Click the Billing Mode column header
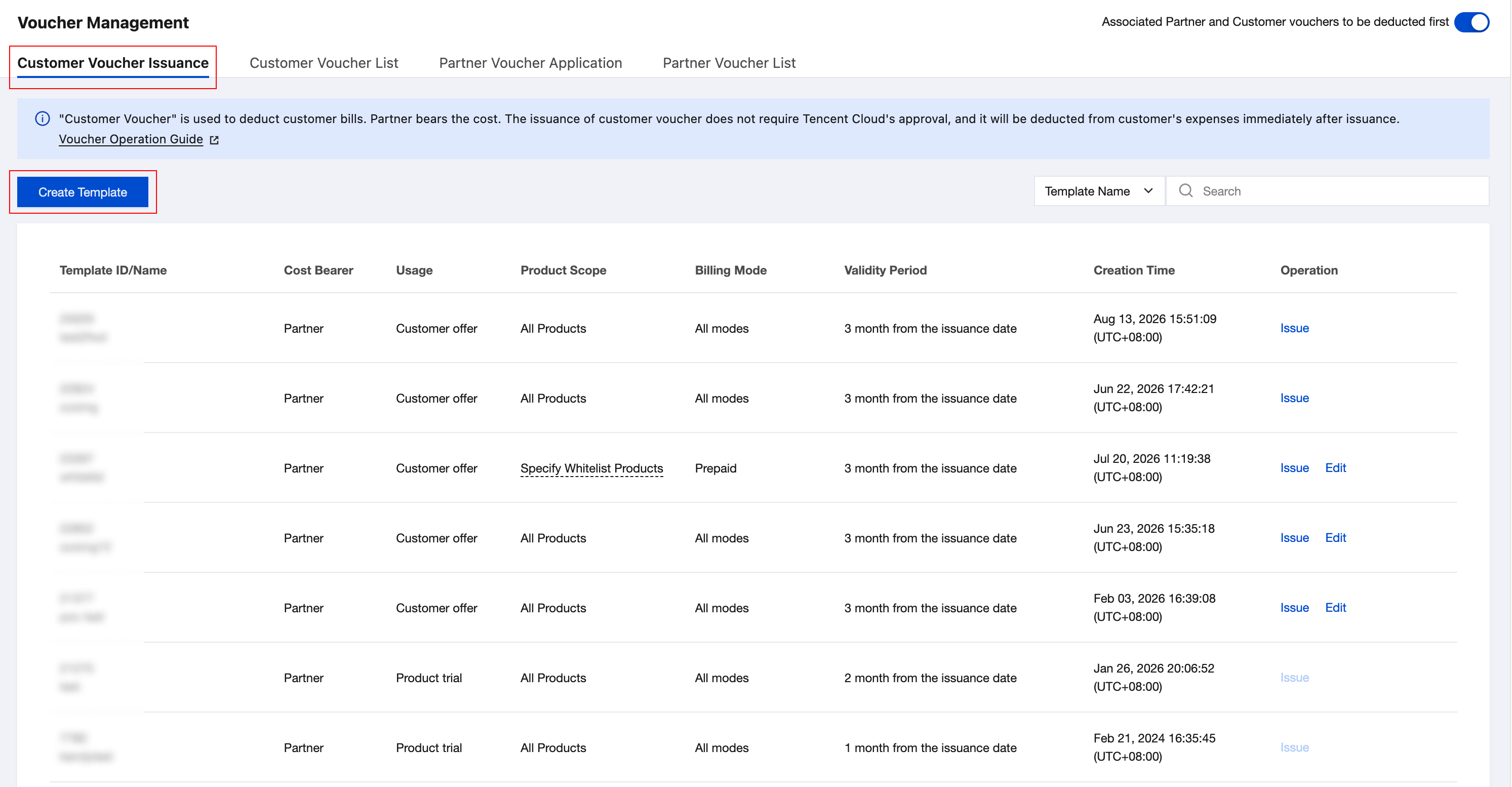1512x787 pixels. coord(730,270)
